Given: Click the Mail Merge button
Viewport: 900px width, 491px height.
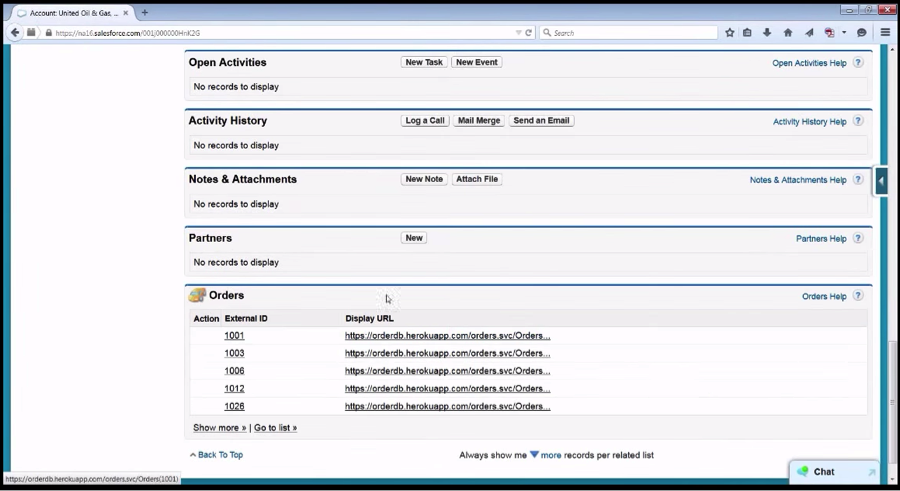Looking at the screenshot, I should pyautogui.click(x=479, y=121).
